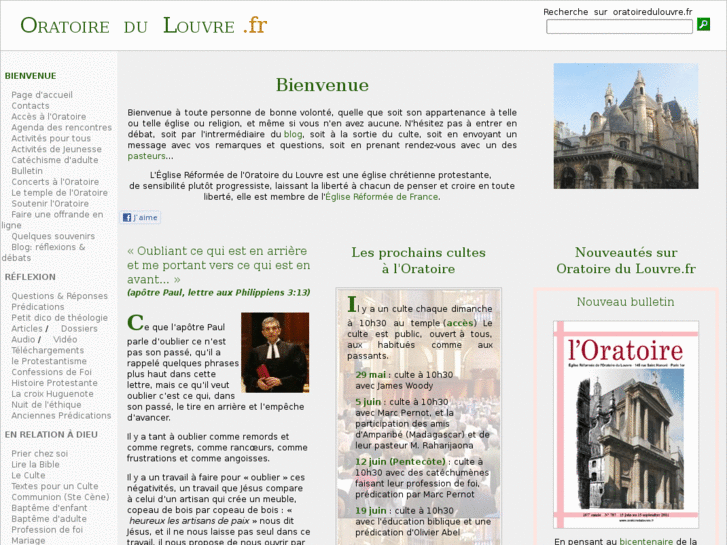Screen dimensions: 727x545
Task: Open La croix Huguenote page
Action: click(x=52, y=394)
